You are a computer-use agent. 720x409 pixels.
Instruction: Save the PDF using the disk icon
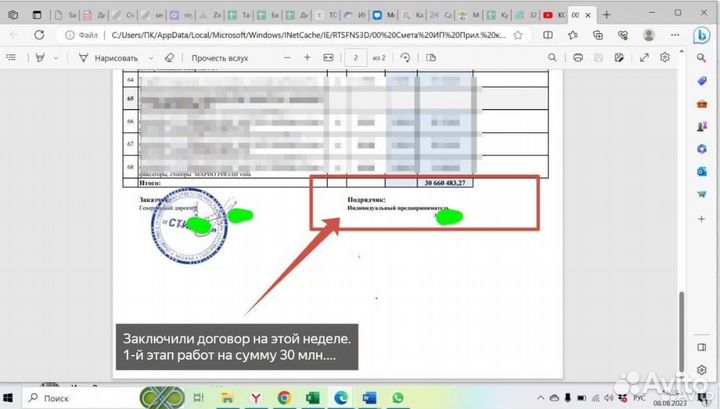(598, 57)
